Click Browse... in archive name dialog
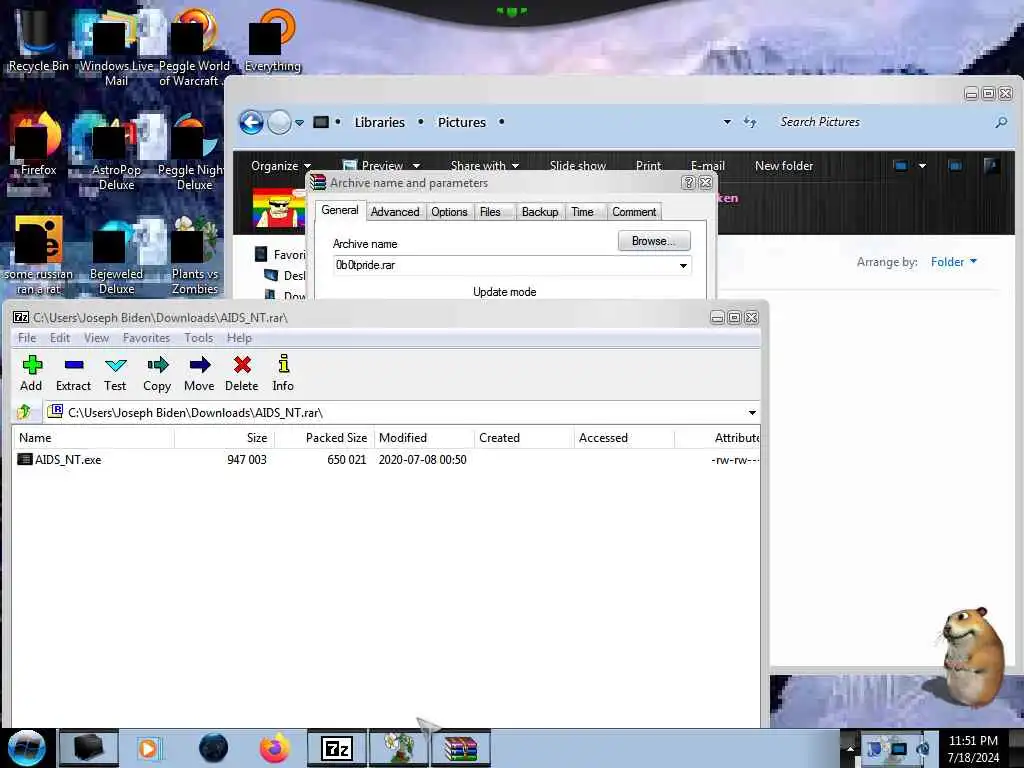 [x=654, y=241]
